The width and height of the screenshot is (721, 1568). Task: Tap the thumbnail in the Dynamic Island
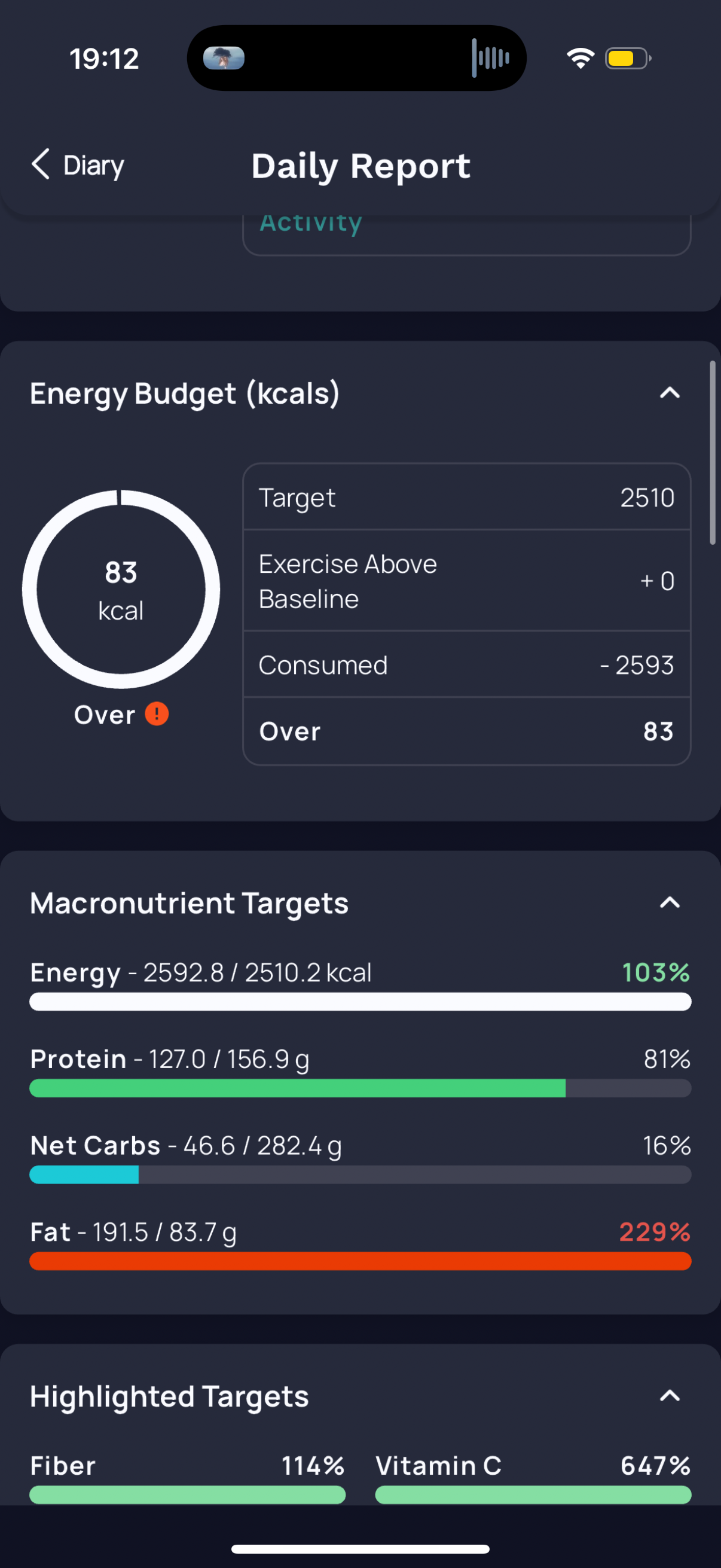[x=224, y=58]
